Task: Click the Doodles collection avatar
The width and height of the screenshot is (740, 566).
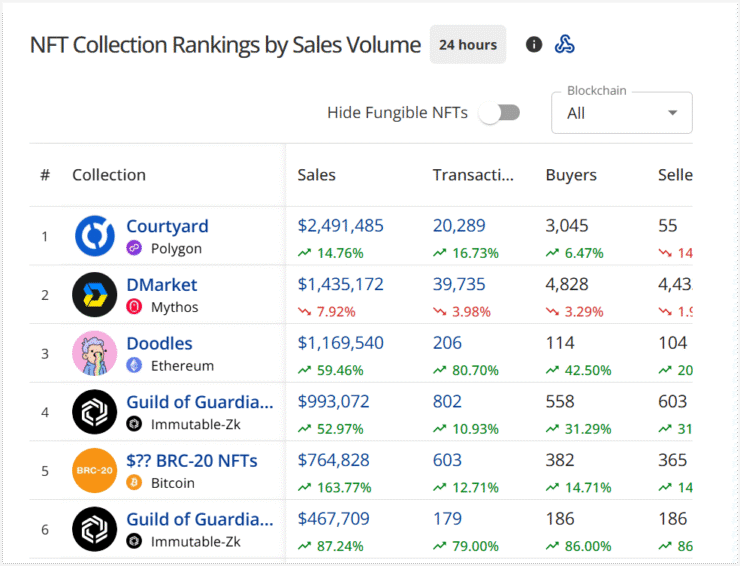Action: click(95, 353)
